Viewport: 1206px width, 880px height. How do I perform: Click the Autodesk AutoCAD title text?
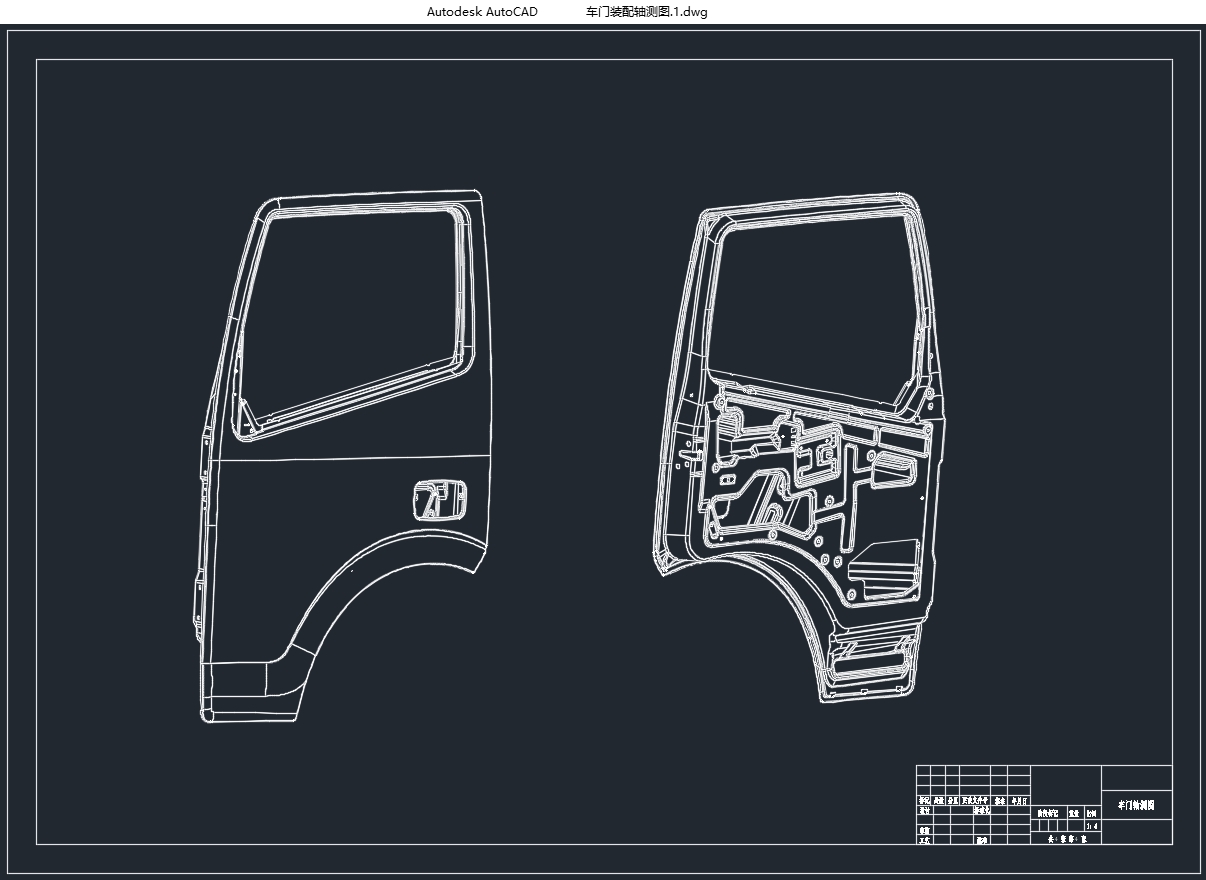click(482, 12)
